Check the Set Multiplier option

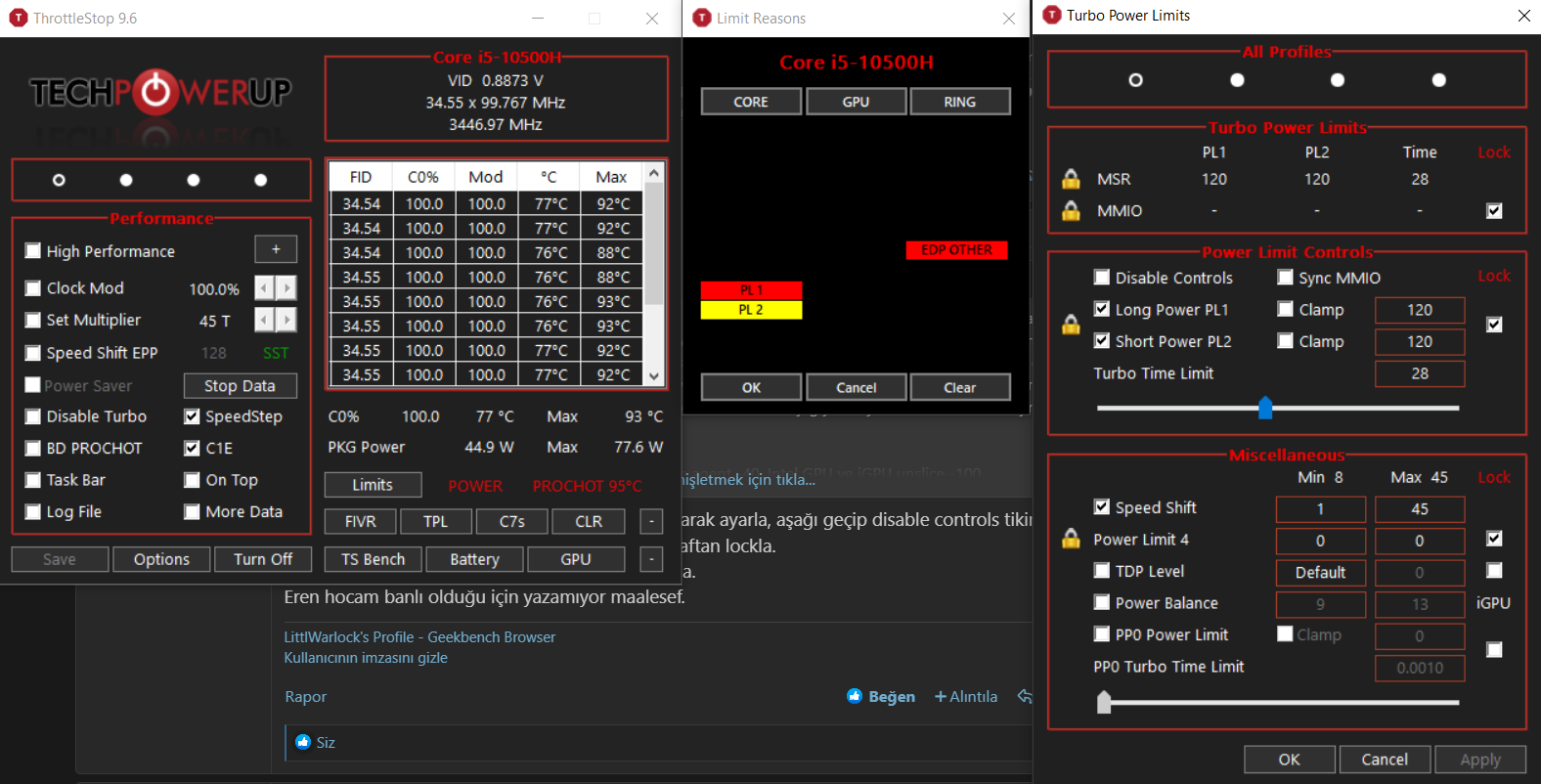[33, 320]
